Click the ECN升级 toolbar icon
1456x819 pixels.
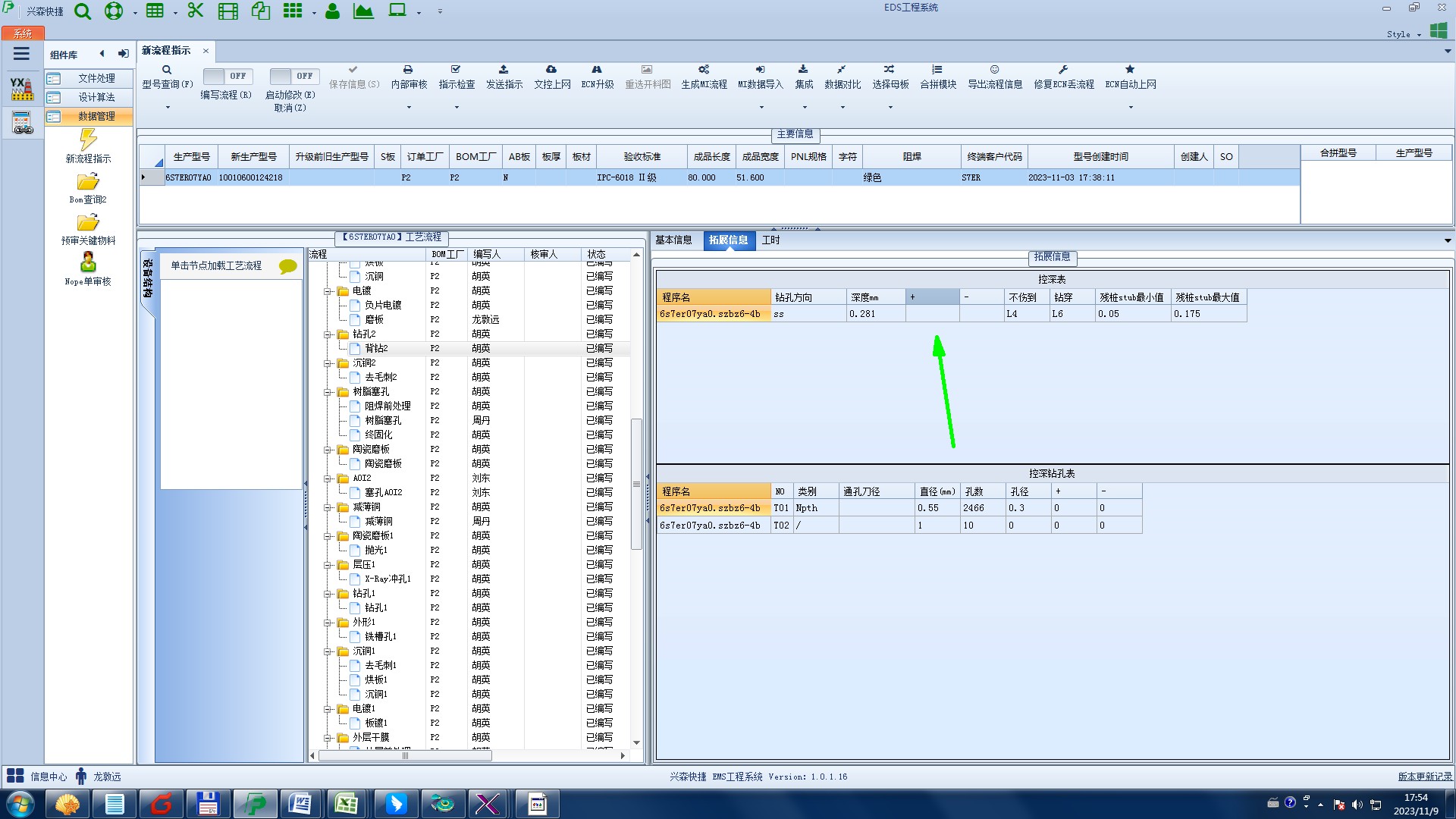pyautogui.click(x=597, y=70)
